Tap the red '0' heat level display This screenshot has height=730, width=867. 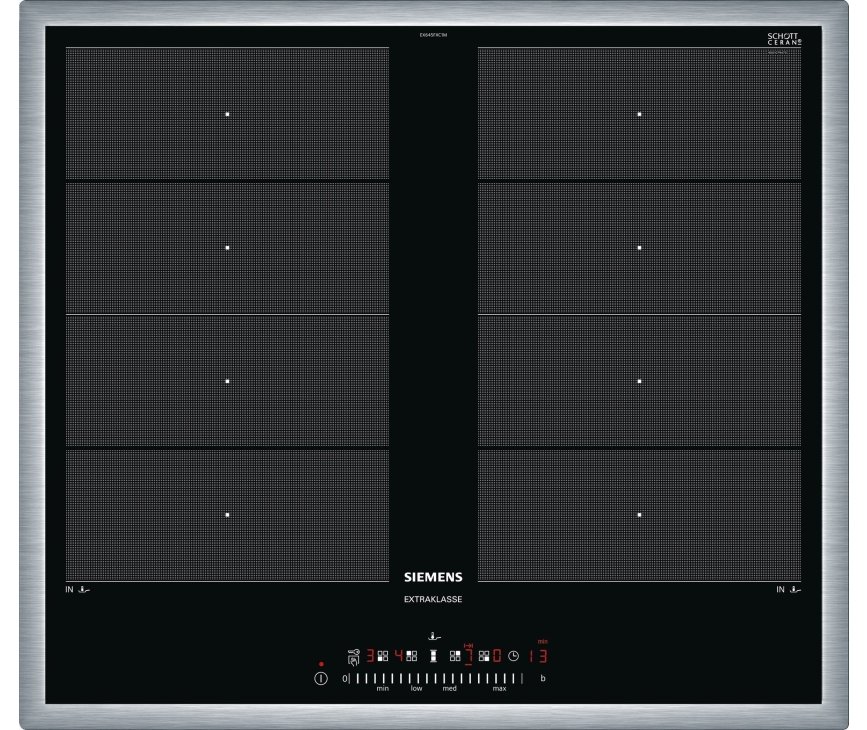[497, 656]
